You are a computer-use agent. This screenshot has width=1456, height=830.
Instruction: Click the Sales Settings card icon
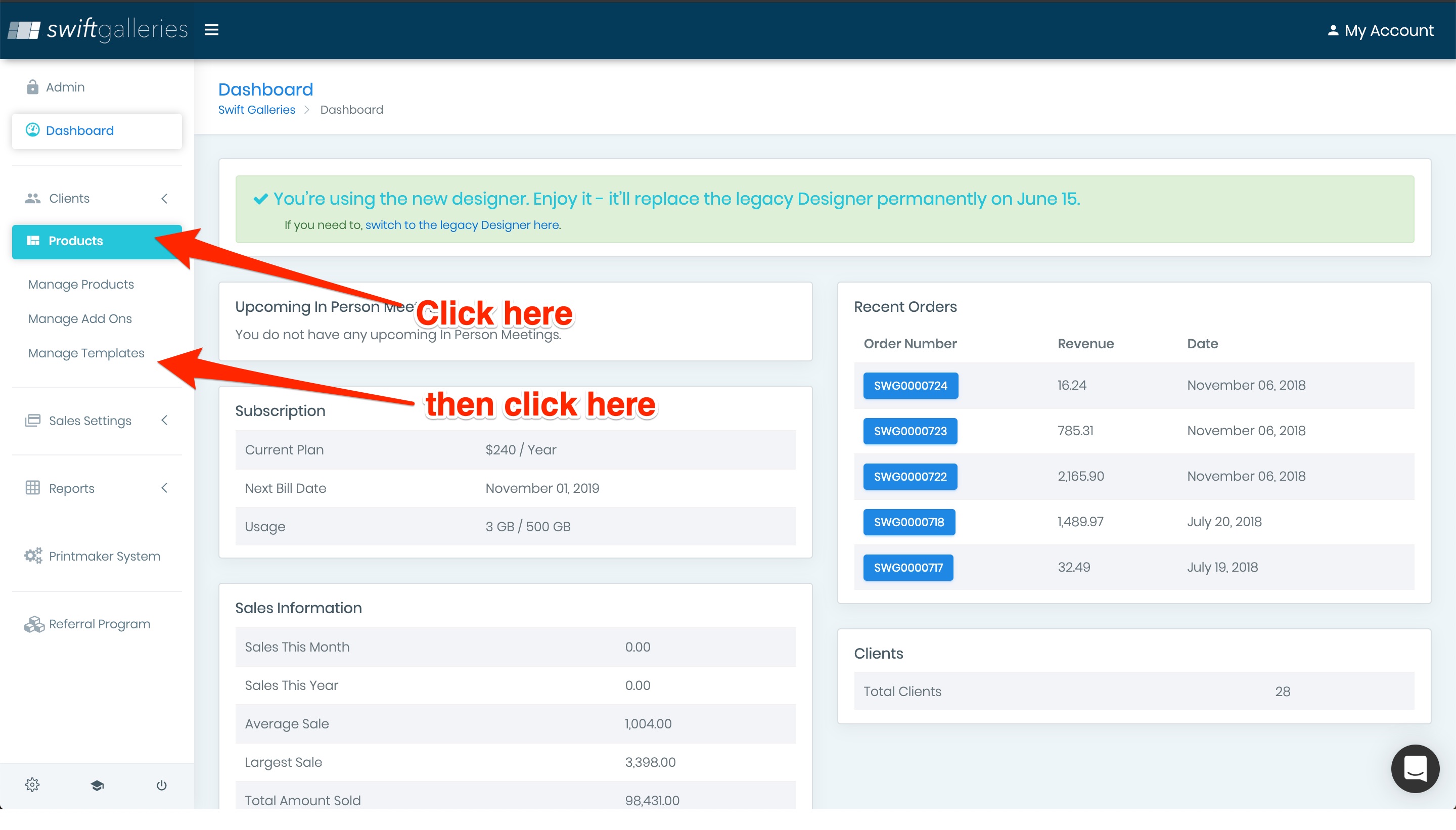[32, 421]
